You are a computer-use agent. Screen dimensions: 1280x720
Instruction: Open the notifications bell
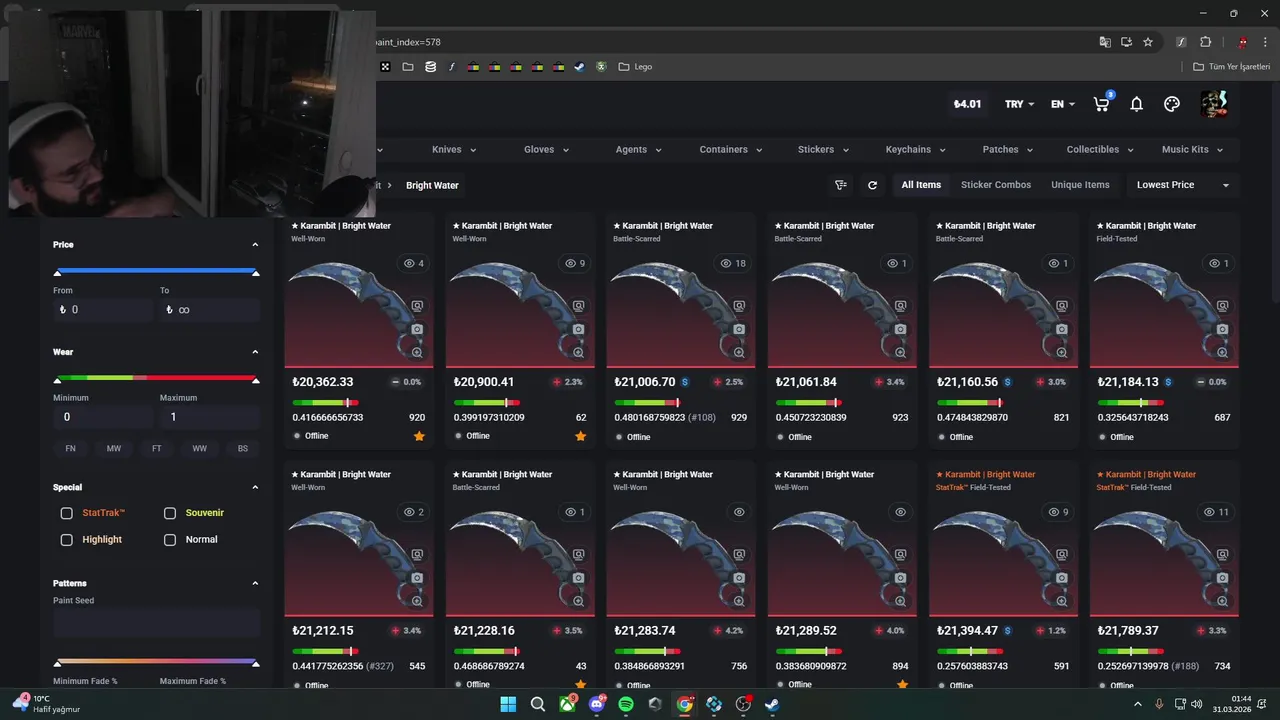(x=1137, y=104)
